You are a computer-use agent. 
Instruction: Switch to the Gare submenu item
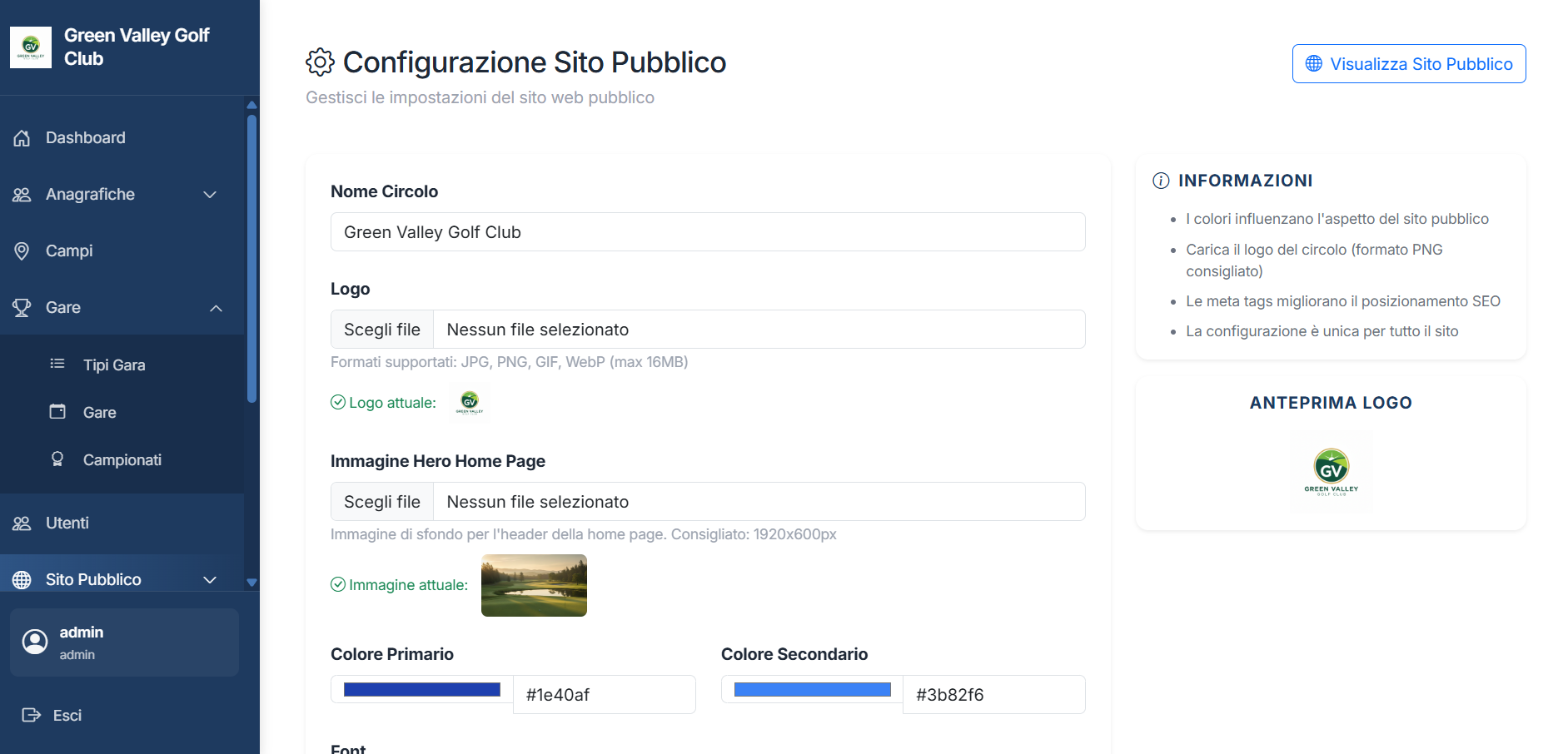(x=99, y=412)
